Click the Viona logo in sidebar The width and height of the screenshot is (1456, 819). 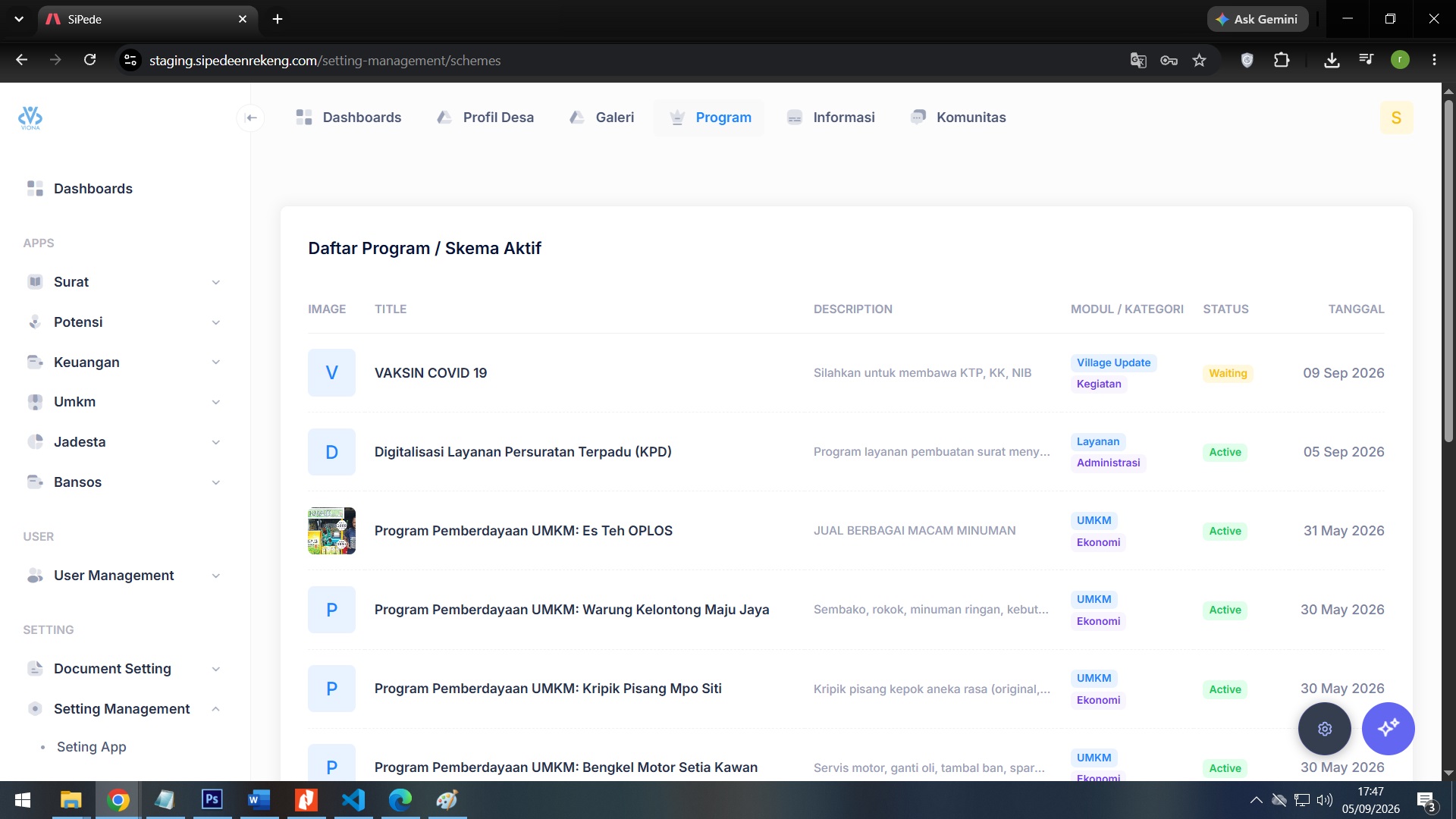click(30, 118)
